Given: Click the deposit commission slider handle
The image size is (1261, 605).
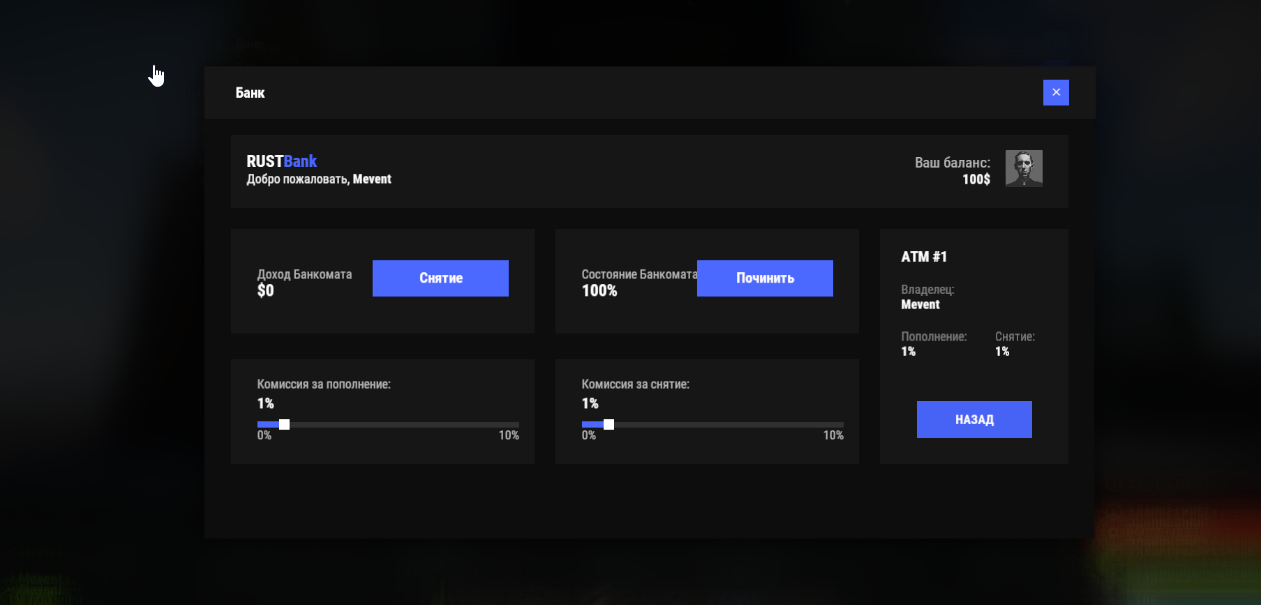Looking at the screenshot, I should tap(284, 425).
